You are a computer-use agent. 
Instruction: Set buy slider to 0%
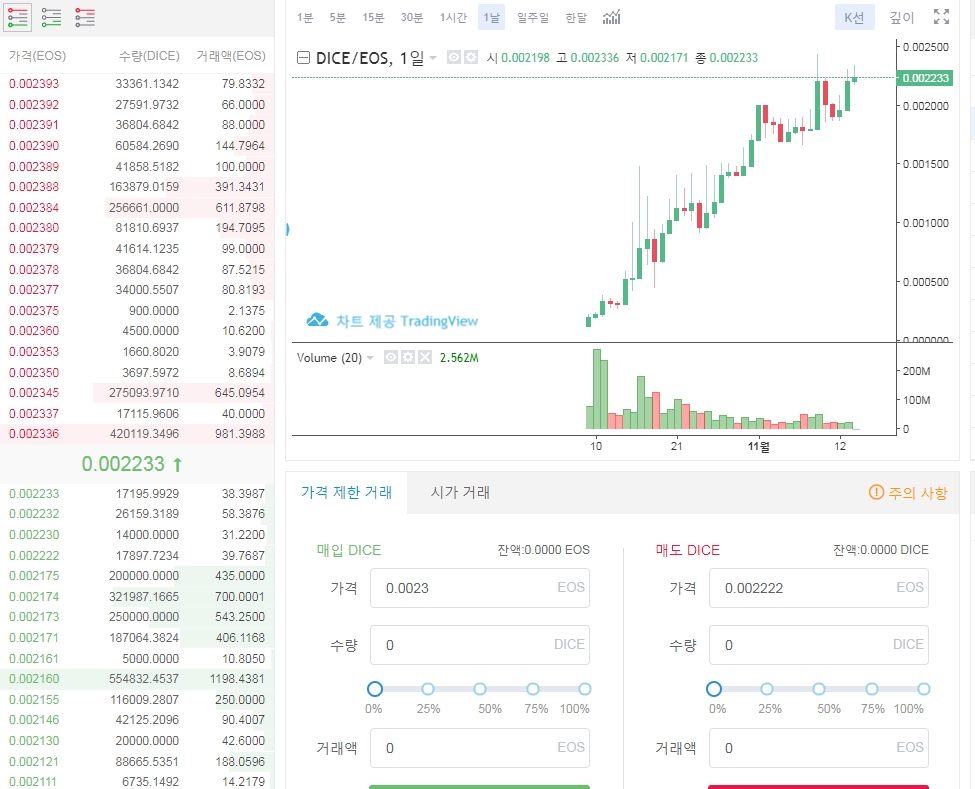click(x=374, y=689)
